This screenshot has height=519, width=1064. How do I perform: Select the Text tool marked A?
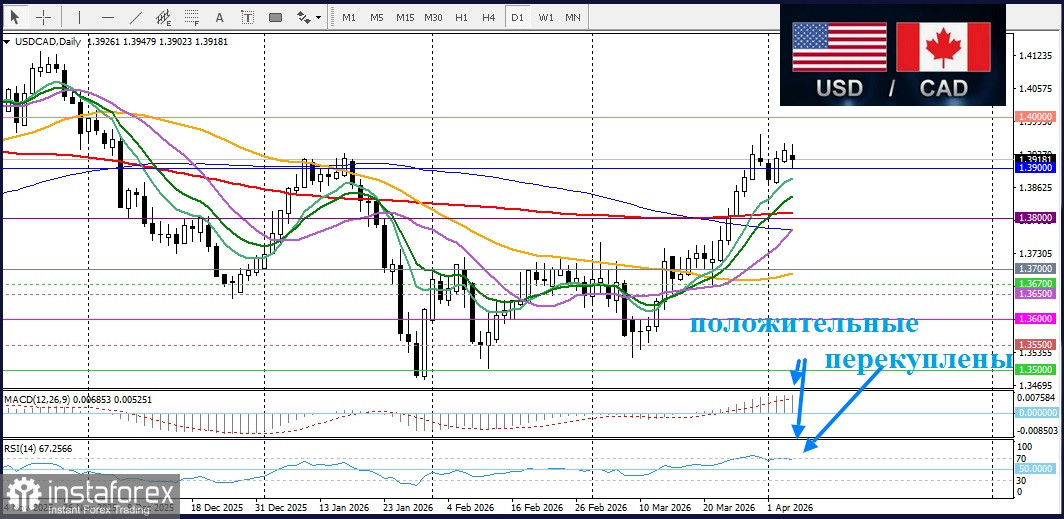[219, 17]
